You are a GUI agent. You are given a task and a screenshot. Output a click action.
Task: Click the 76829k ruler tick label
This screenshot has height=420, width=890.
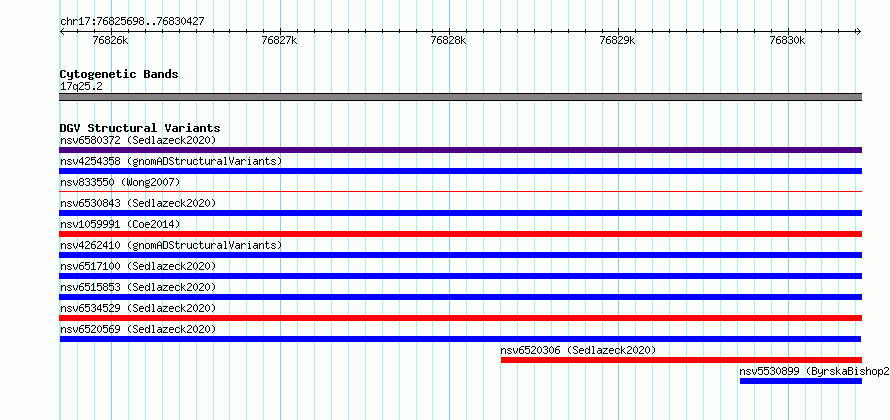click(x=618, y=40)
